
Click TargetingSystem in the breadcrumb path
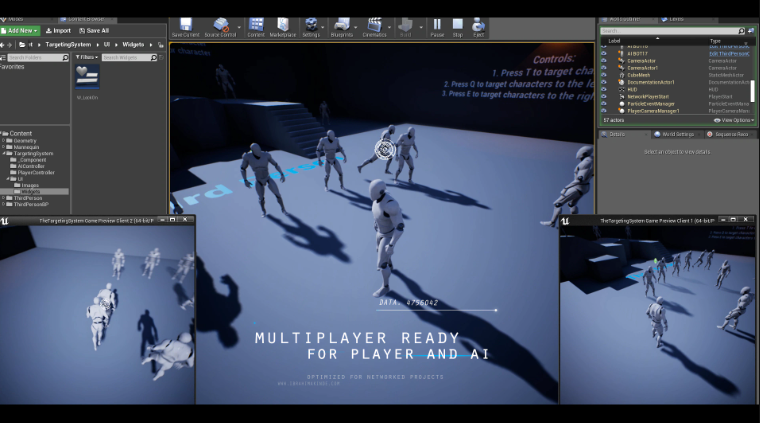tap(68, 45)
